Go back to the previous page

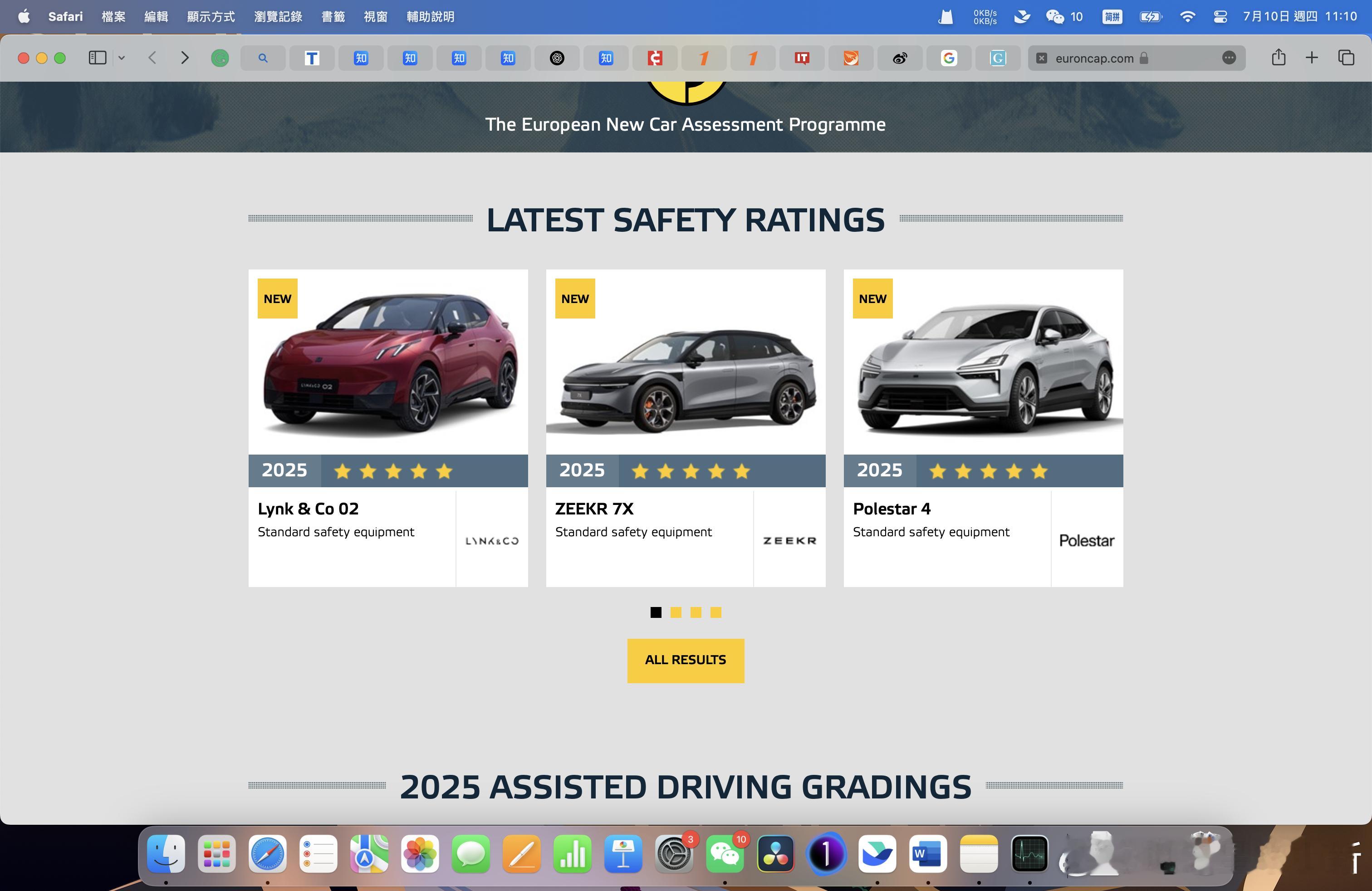click(152, 58)
